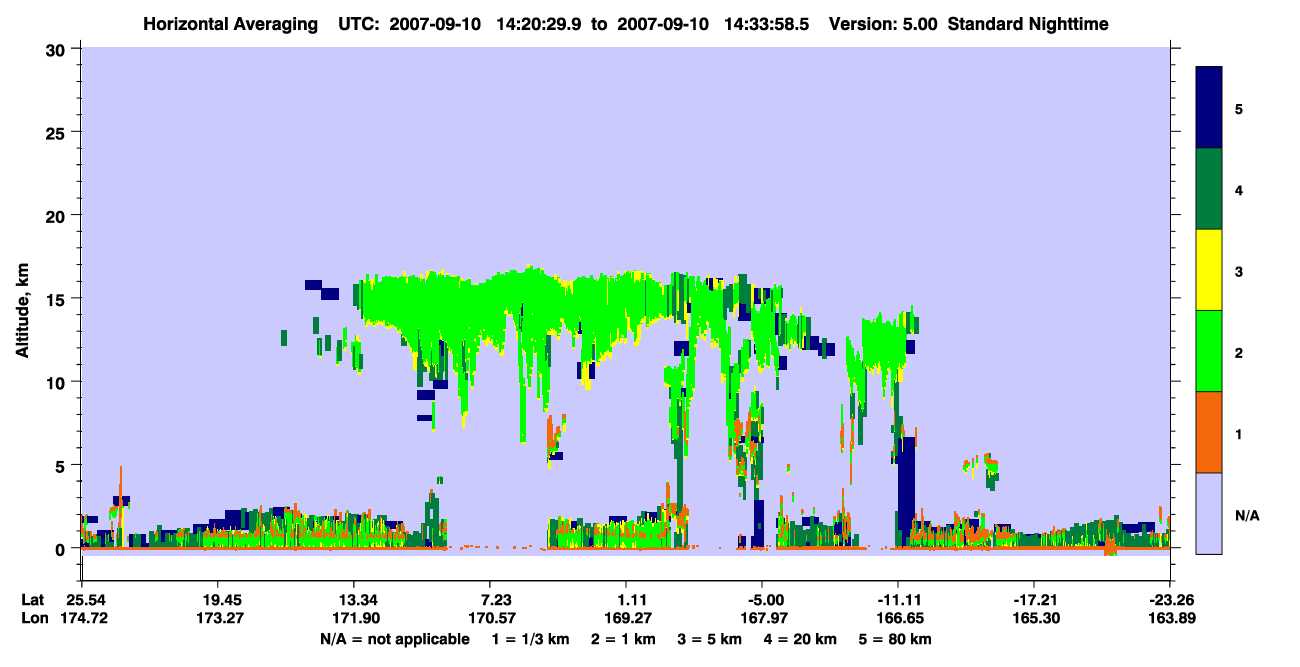Click the tall dark blue column near -11.11 latitude
1300x667 pixels.
(906, 490)
